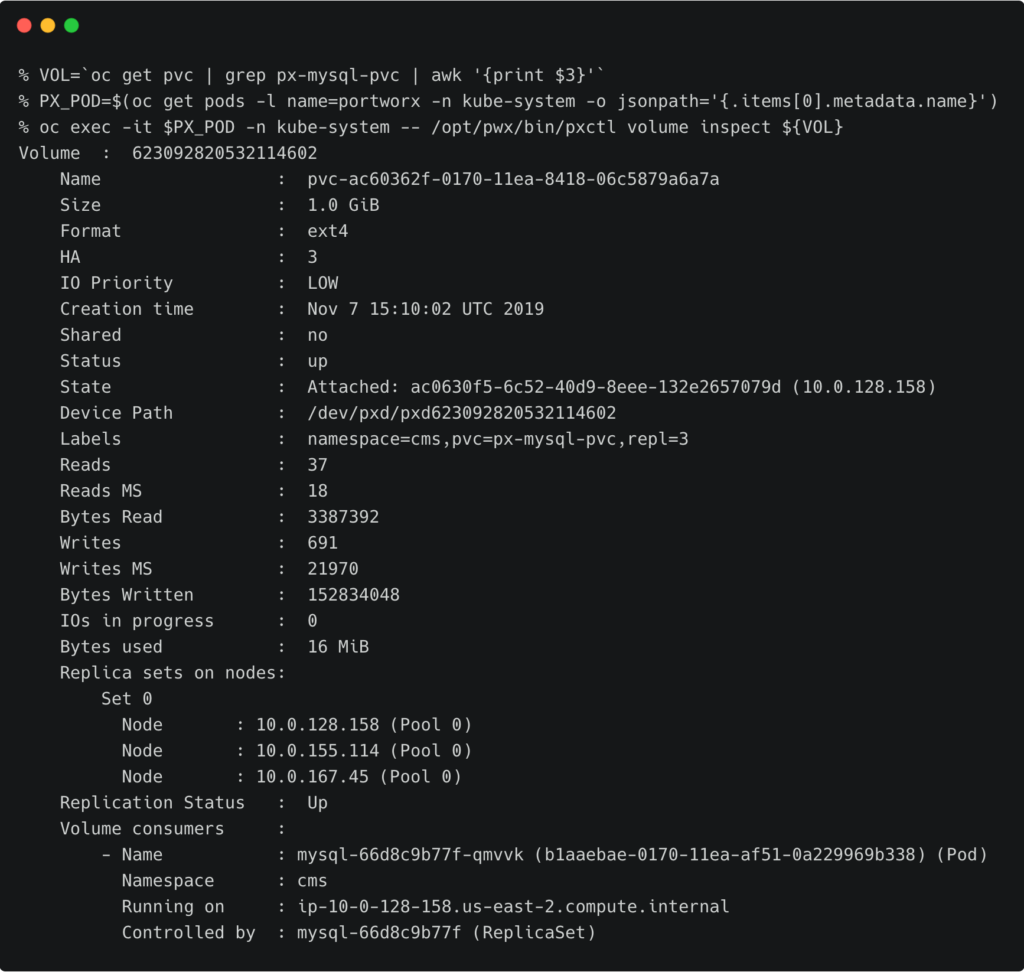
Task: Click the ip-10-0-128-158 compute internal hostname
Action: tap(512, 907)
